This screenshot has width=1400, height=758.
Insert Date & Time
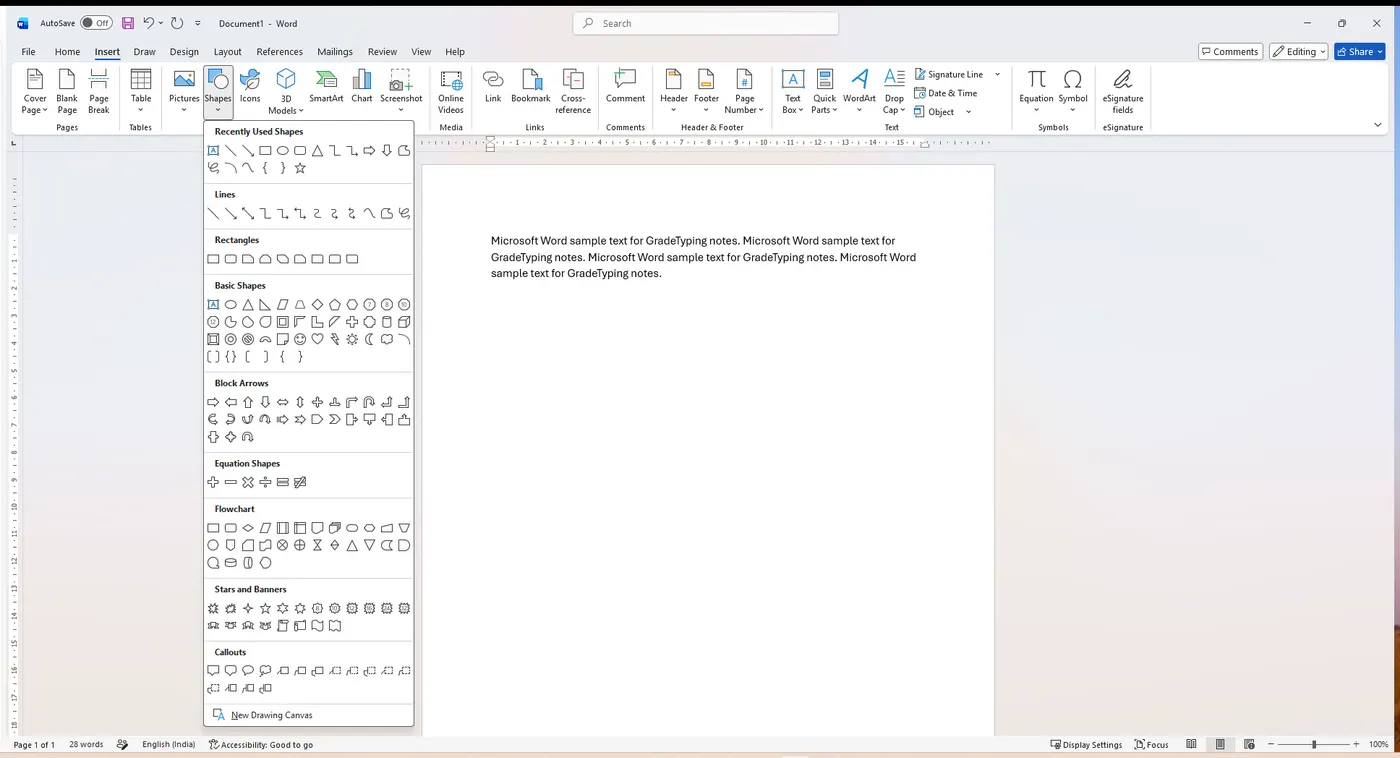946,93
